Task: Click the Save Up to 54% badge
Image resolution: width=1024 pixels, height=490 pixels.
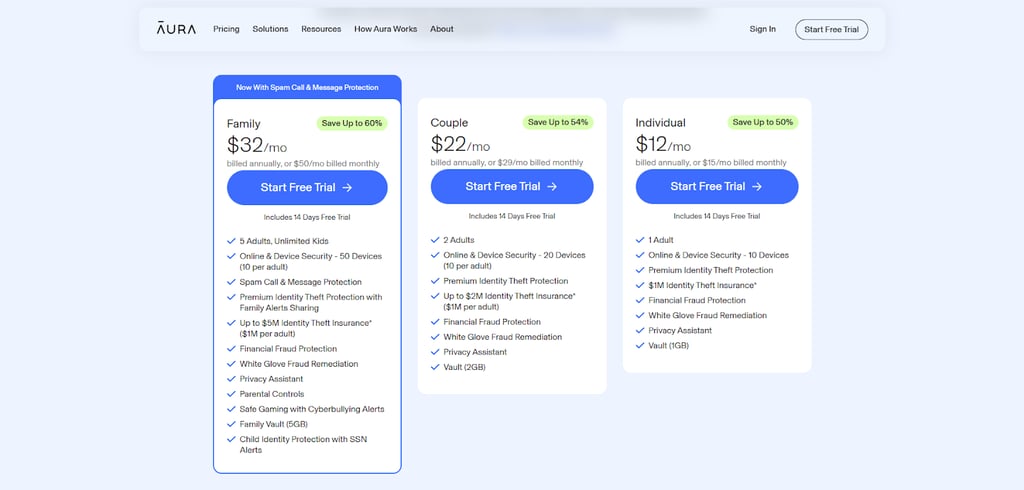Action: tap(558, 122)
